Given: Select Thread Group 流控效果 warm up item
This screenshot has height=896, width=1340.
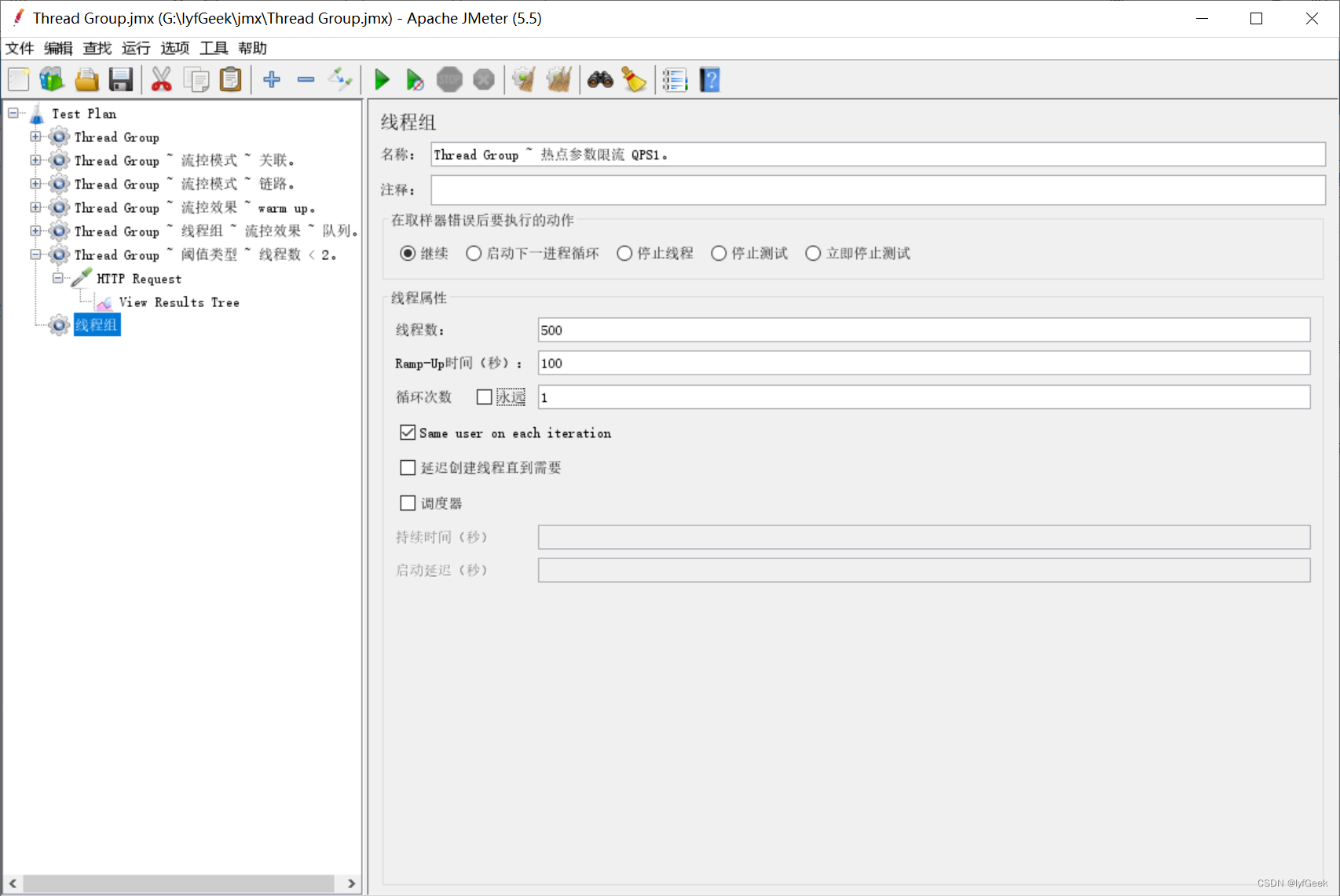Looking at the screenshot, I should (196, 208).
